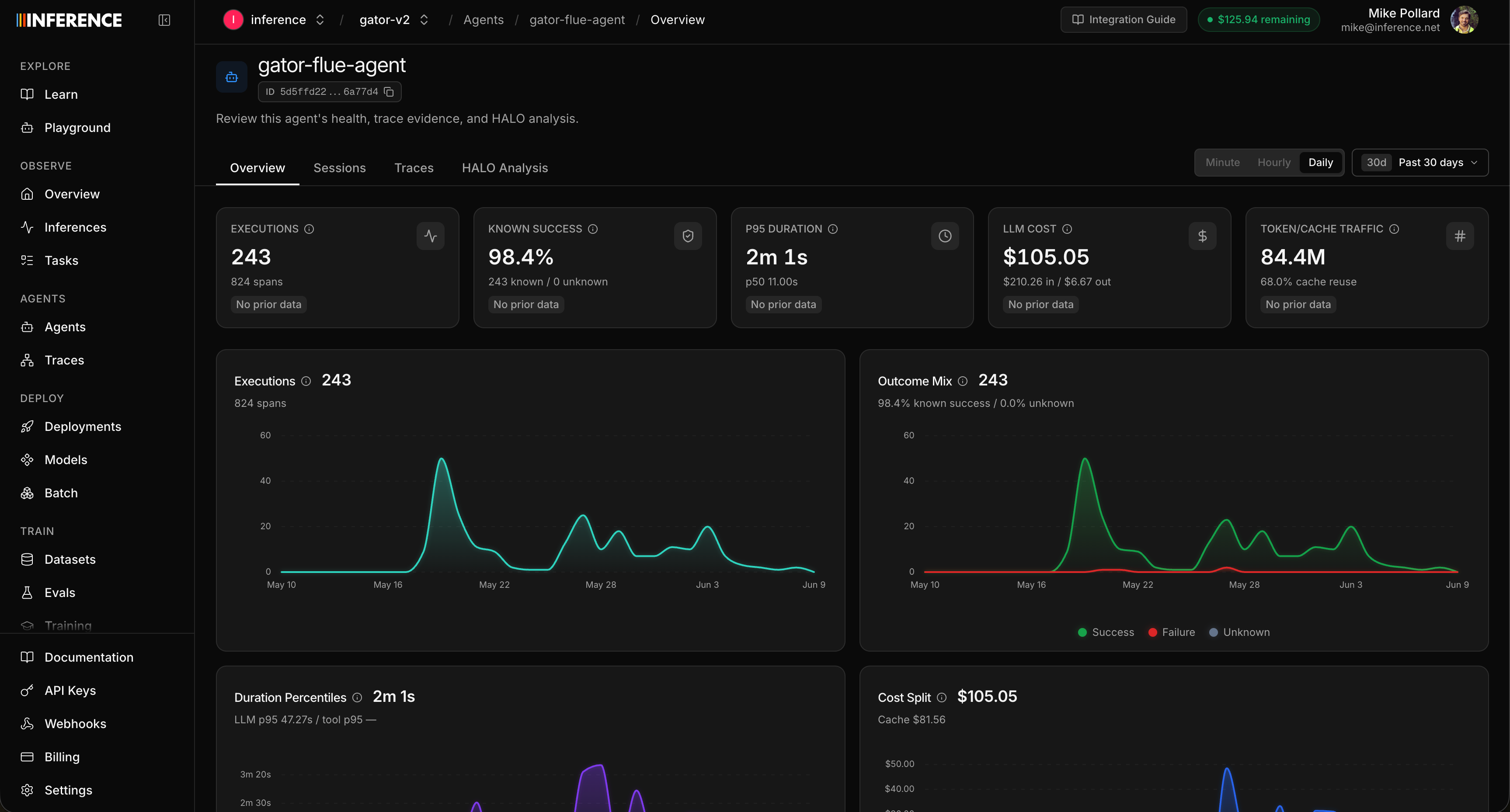This screenshot has height=812, width=1510.
Task: Click the Inference logo
Action: (69, 20)
